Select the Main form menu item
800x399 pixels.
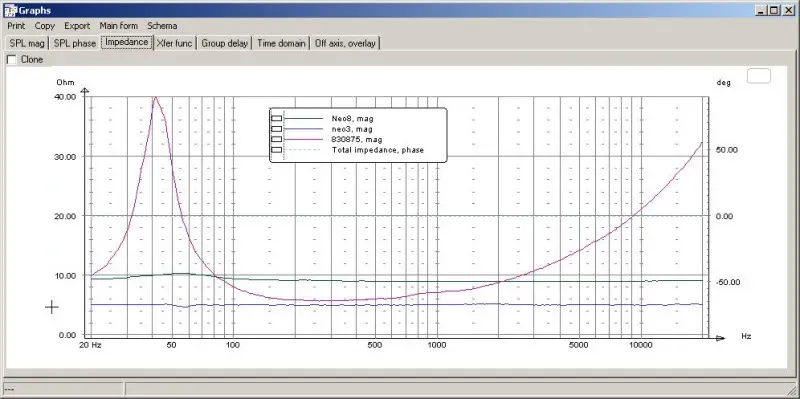[x=118, y=26]
